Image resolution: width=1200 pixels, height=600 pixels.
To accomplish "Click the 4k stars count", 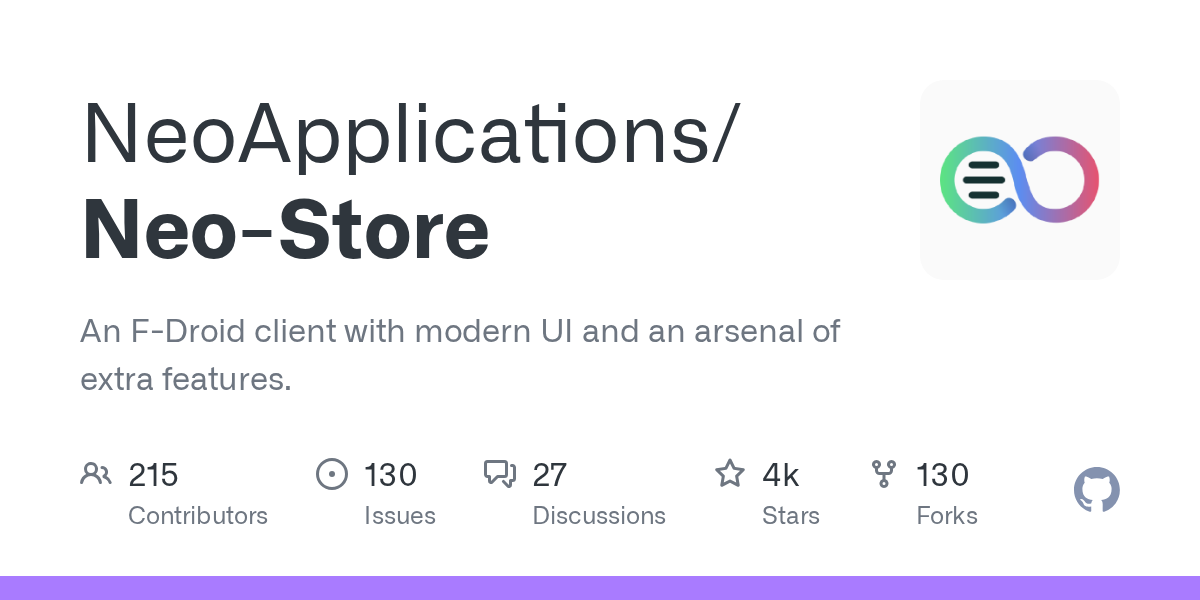I will 780,474.
